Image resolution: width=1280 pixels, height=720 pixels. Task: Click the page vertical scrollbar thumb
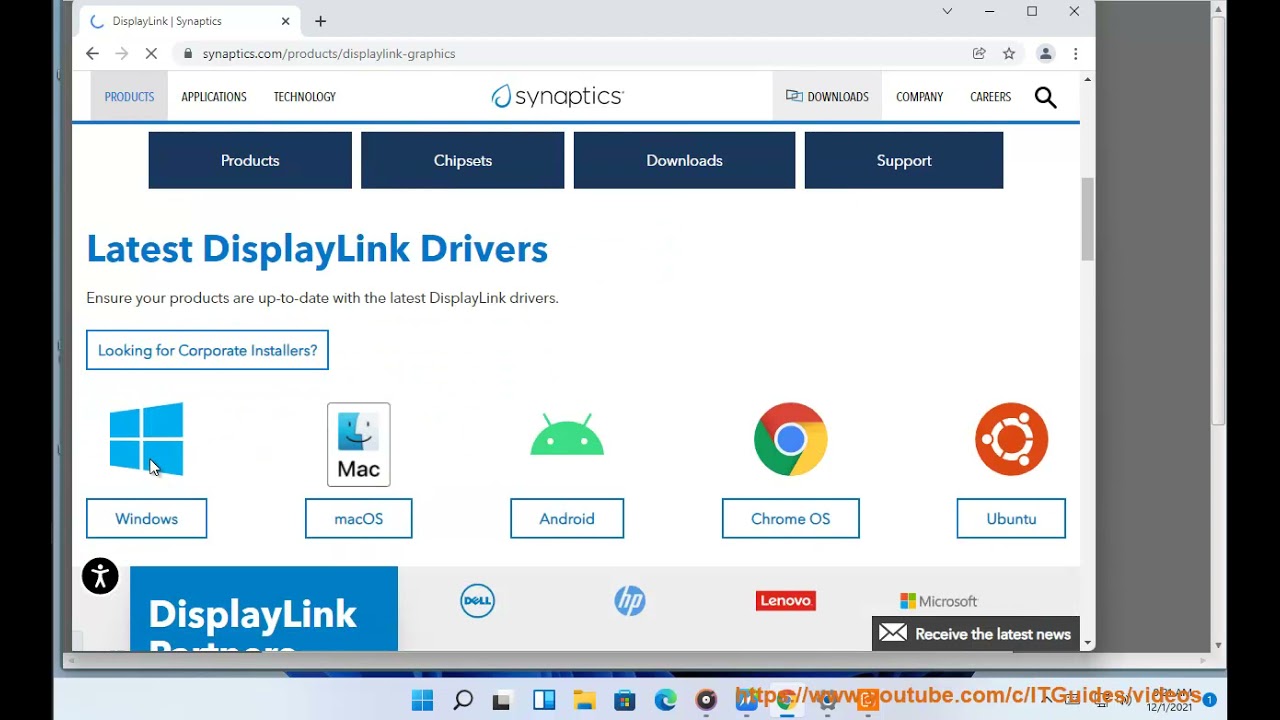tap(1087, 218)
